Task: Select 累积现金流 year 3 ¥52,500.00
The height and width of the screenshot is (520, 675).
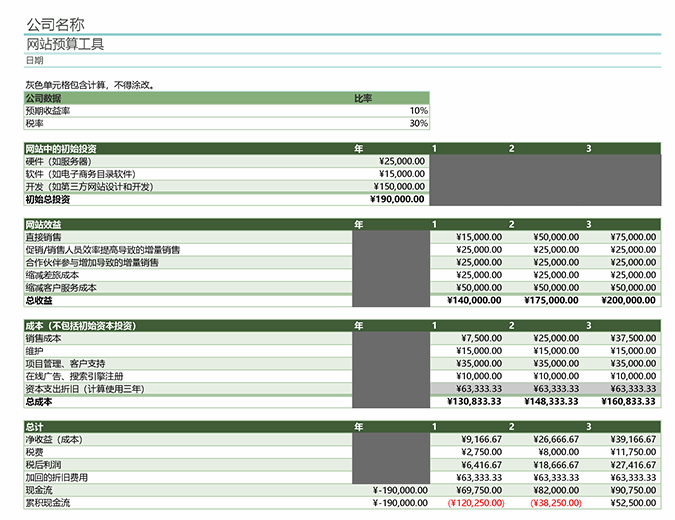Action: point(633,502)
